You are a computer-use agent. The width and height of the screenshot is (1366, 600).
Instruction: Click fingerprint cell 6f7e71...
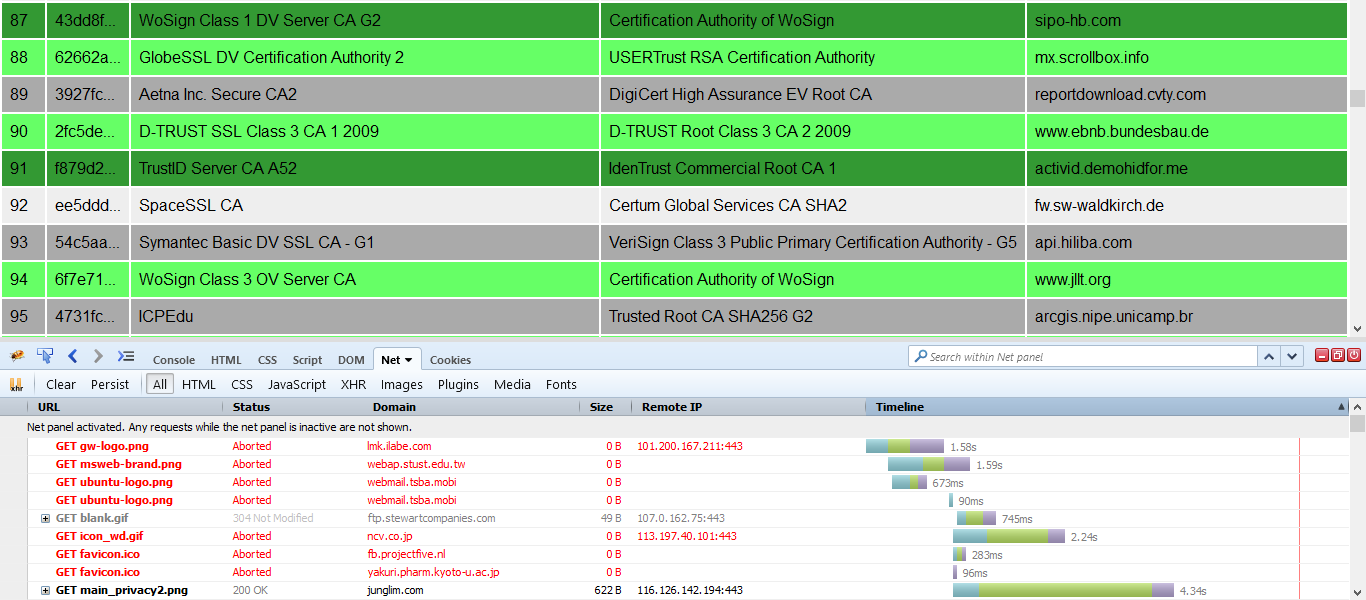point(88,279)
